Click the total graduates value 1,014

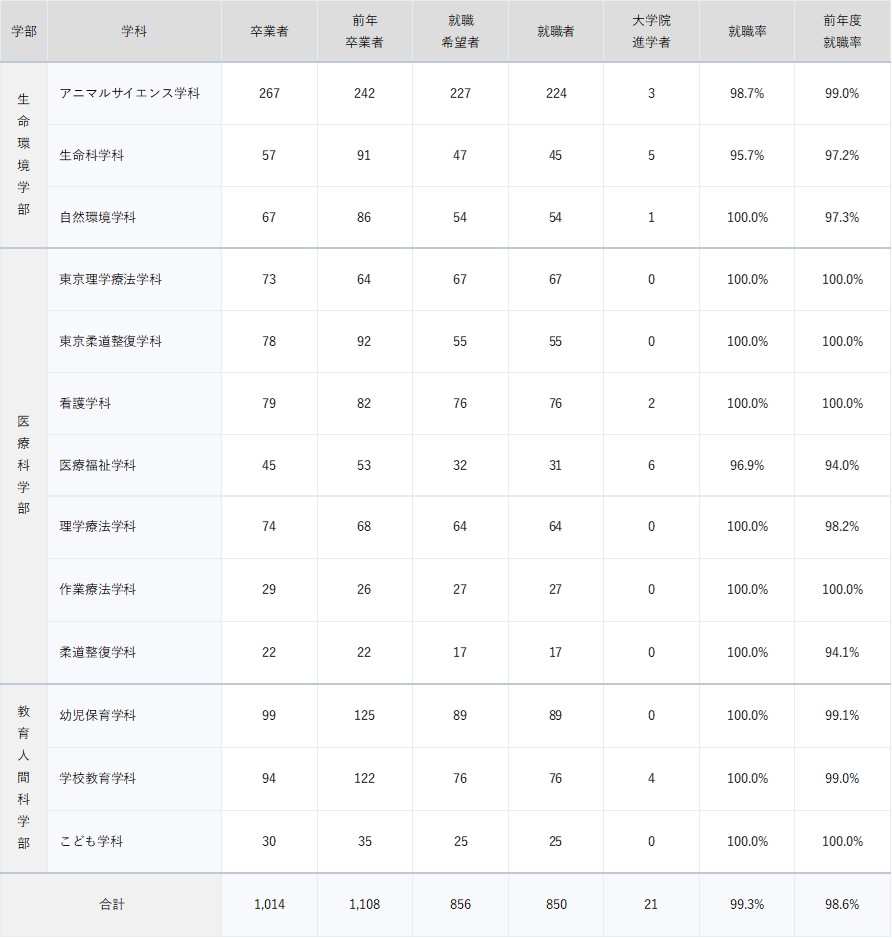pyautogui.click(x=269, y=904)
